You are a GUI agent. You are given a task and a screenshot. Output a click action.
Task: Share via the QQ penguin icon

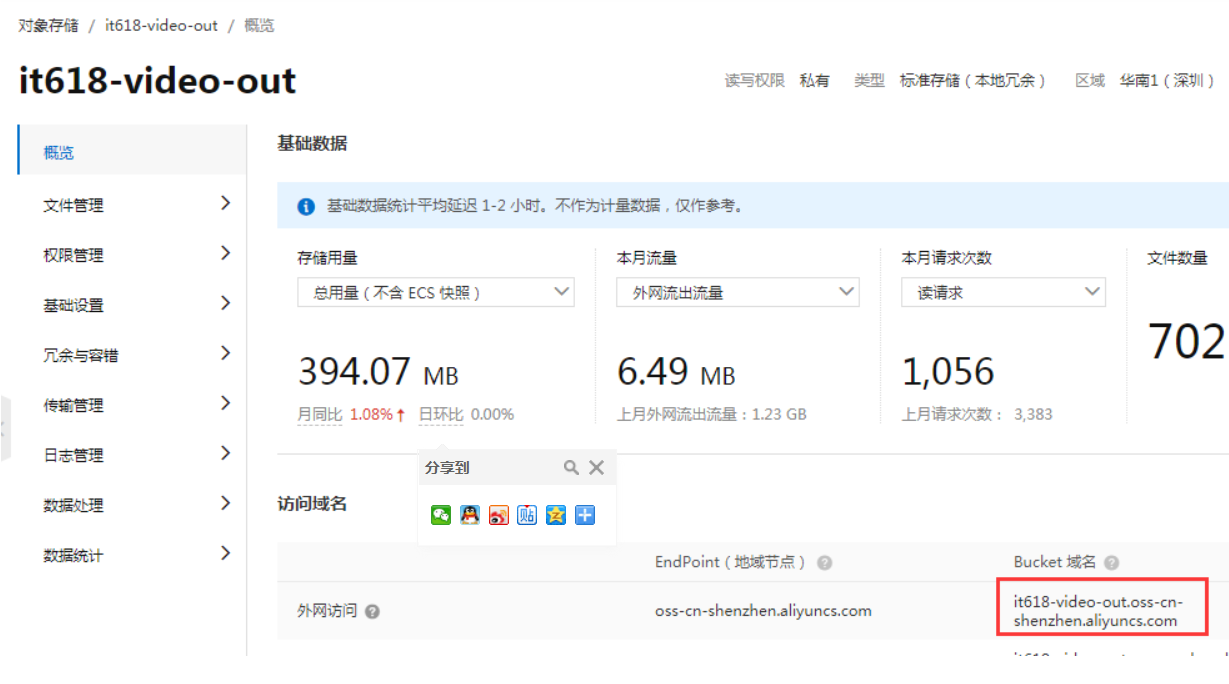pos(470,515)
